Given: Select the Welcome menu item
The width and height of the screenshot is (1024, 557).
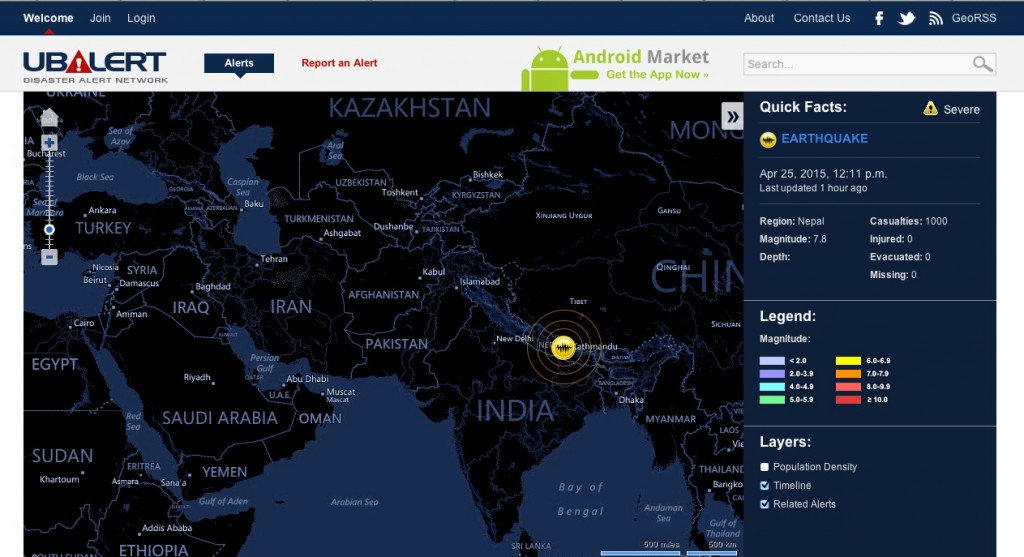Looking at the screenshot, I should [48, 18].
